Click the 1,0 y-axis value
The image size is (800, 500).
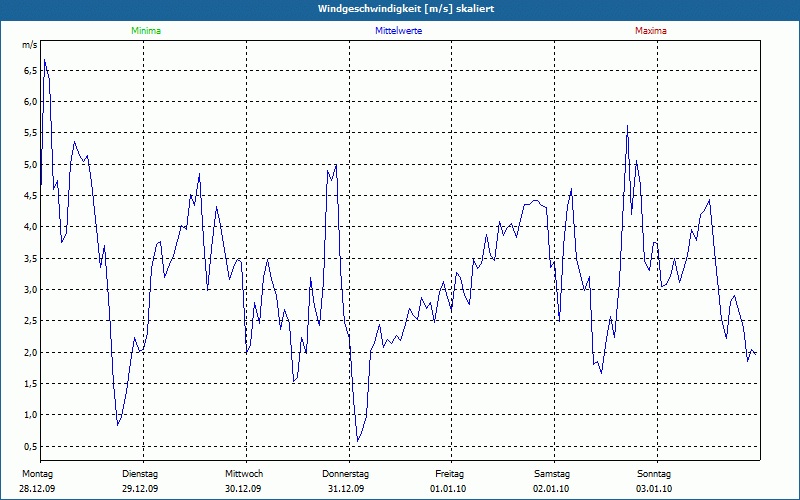point(31,414)
